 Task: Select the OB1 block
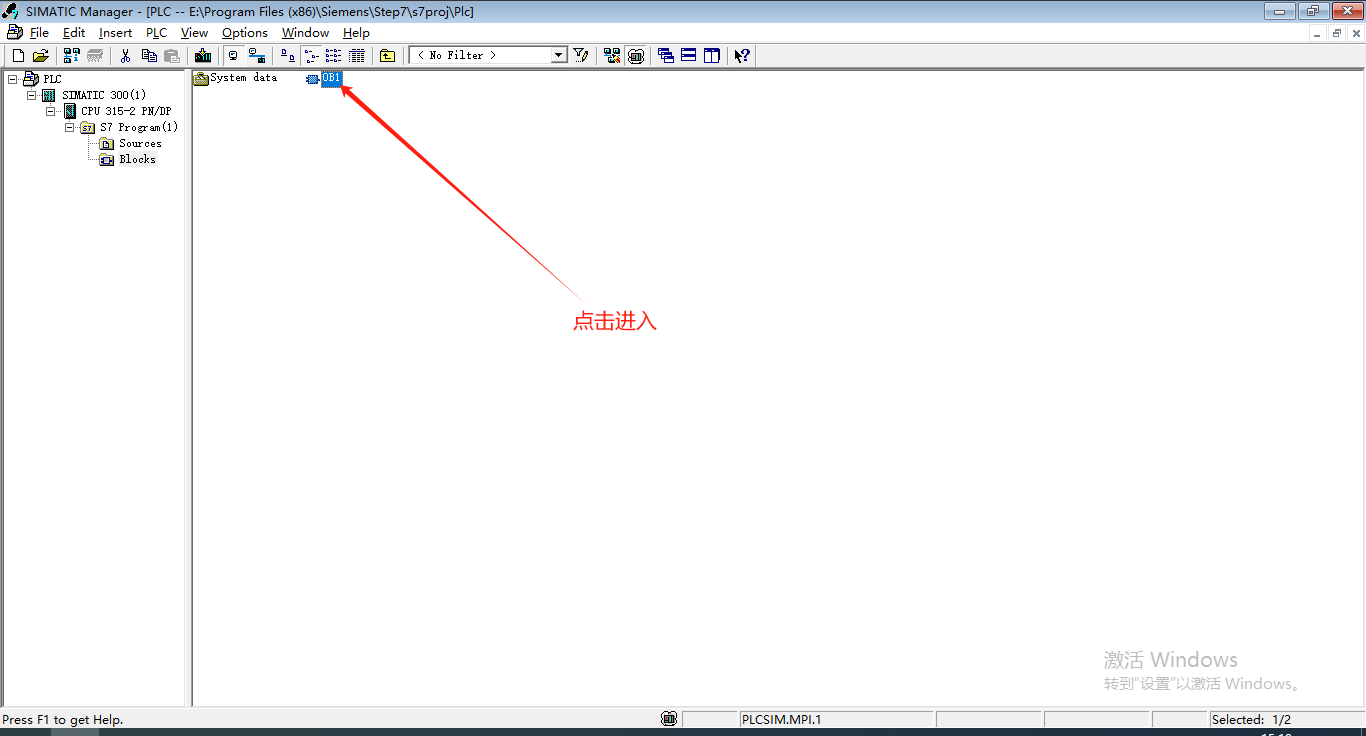pos(331,78)
